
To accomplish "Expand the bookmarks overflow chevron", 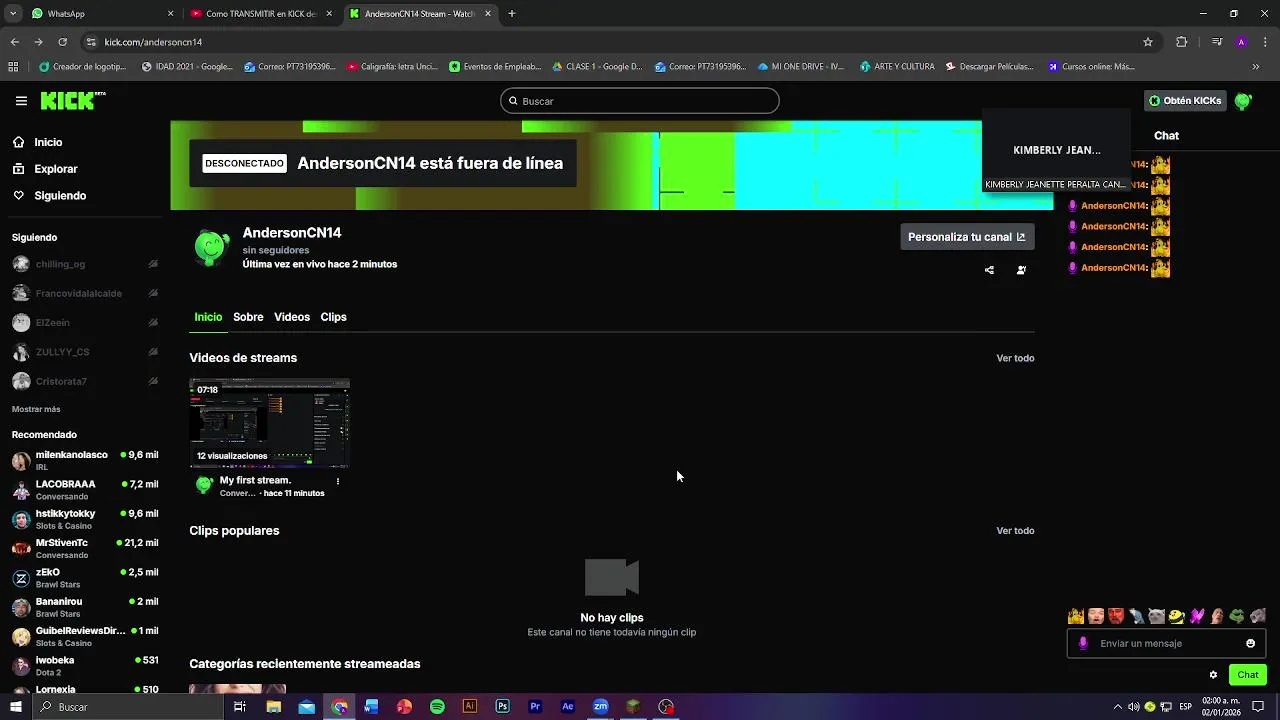I will (1256, 67).
